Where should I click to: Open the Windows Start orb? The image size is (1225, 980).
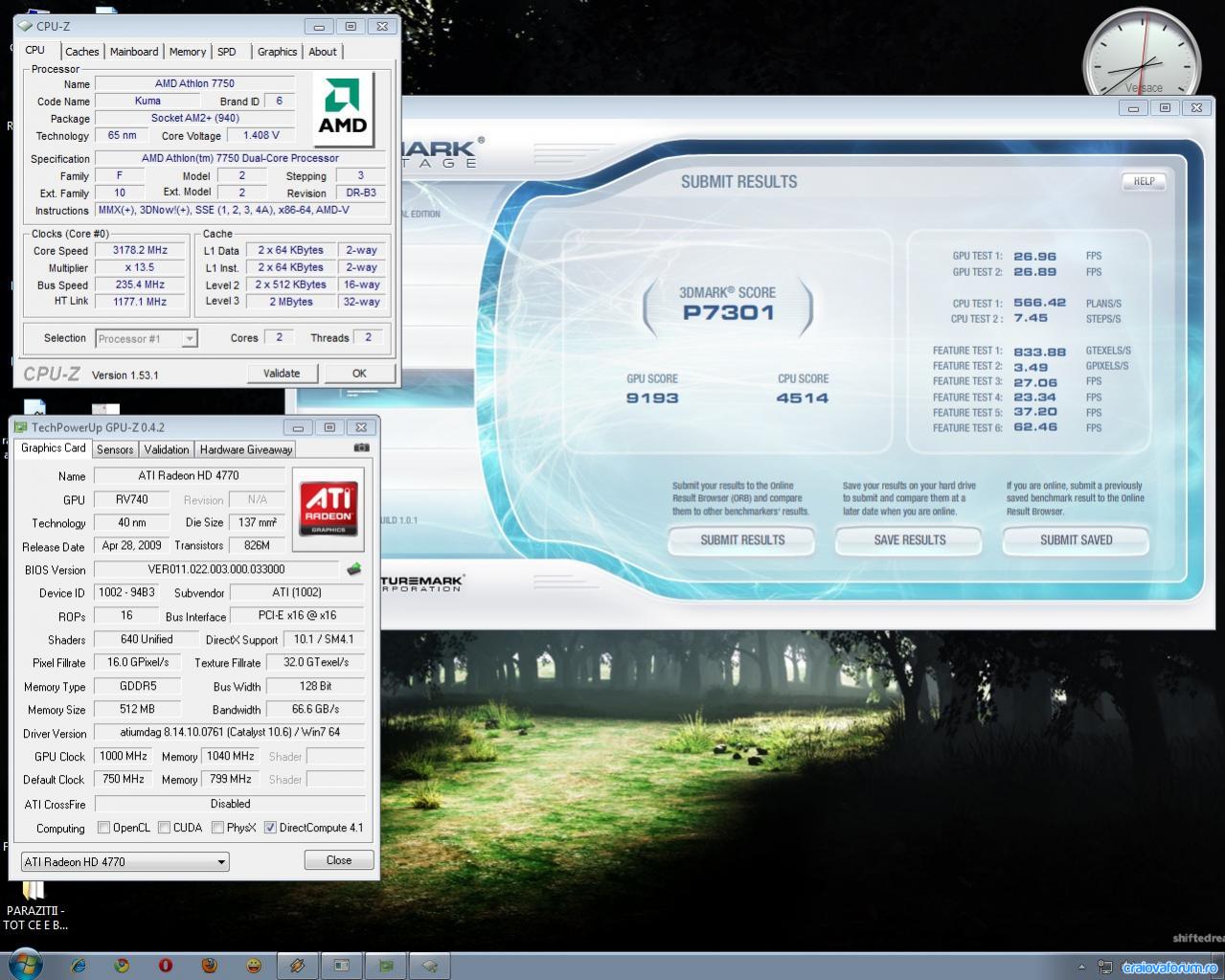coord(24,964)
